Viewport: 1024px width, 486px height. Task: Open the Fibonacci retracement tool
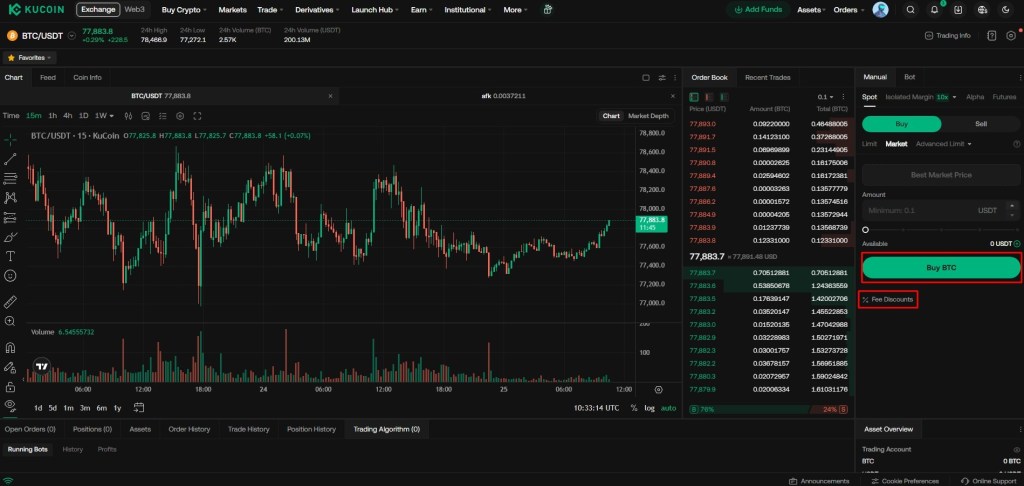[x=10, y=178]
